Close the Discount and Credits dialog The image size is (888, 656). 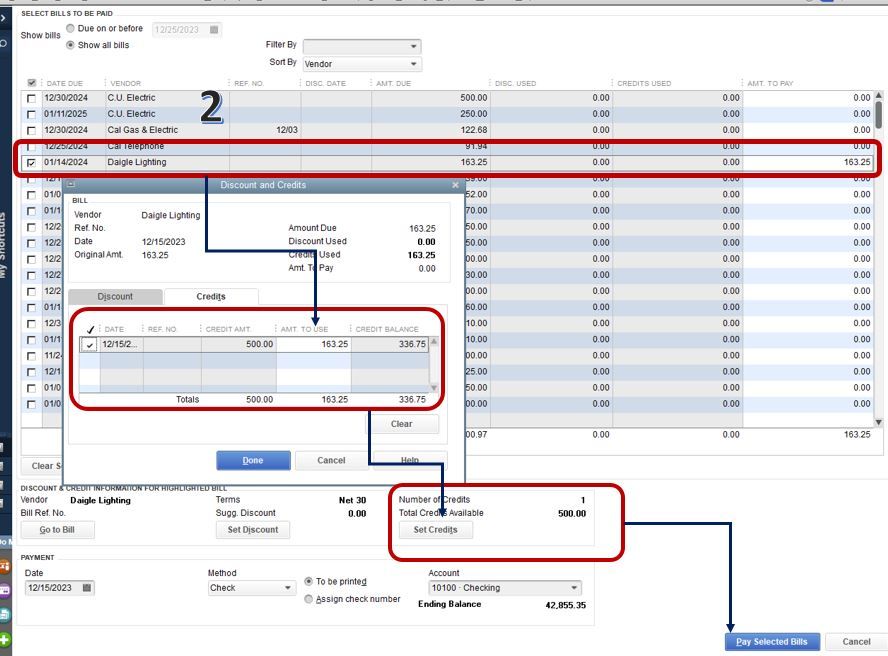click(455, 185)
